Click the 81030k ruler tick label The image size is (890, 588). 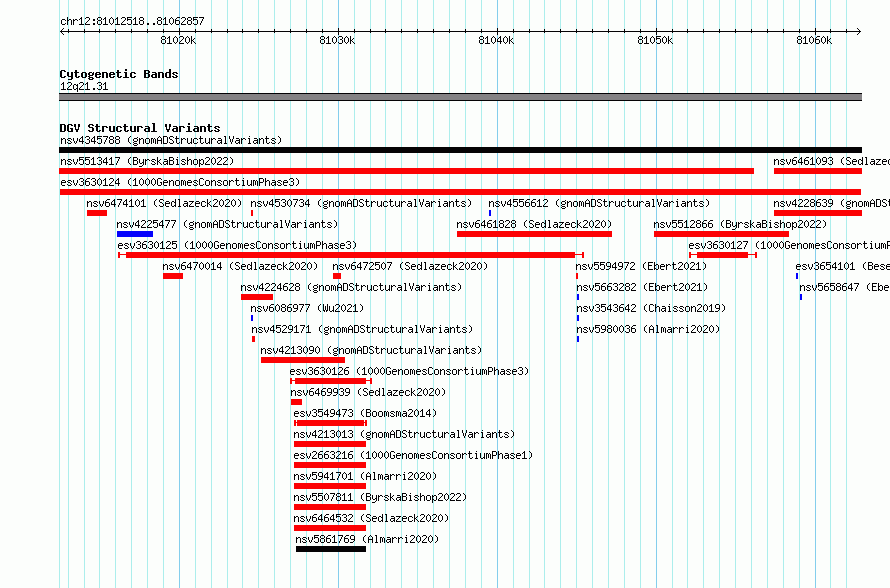pos(337,40)
